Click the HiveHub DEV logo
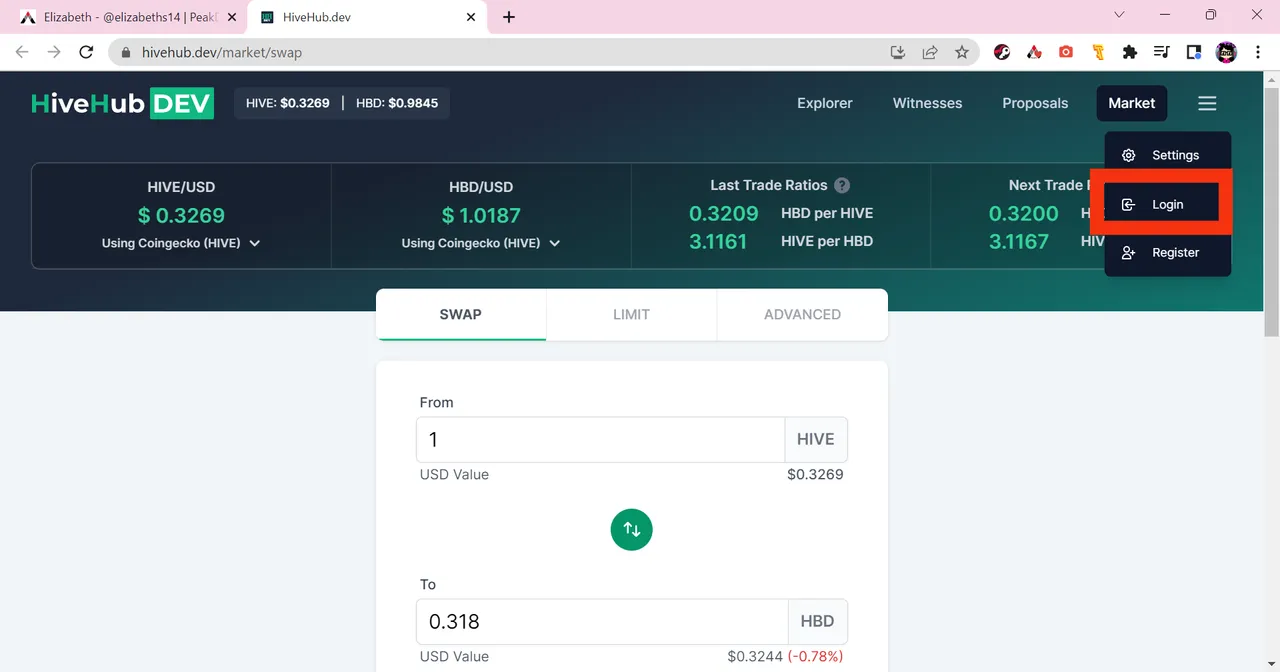Image resolution: width=1280 pixels, height=672 pixels. click(x=122, y=103)
